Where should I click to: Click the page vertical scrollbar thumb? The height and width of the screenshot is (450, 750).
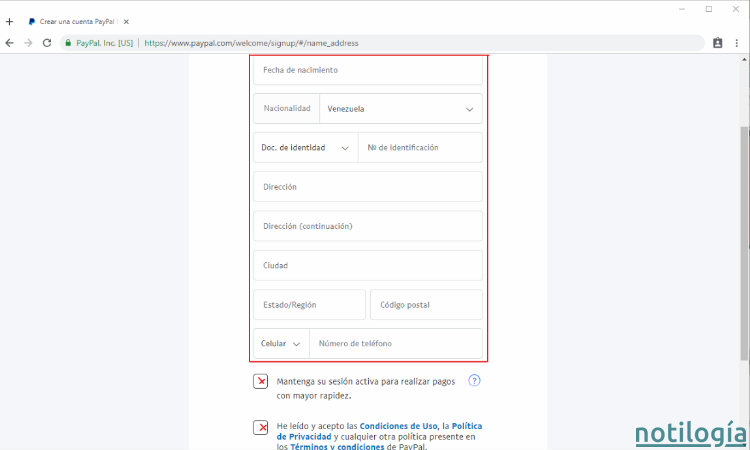point(744,243)
